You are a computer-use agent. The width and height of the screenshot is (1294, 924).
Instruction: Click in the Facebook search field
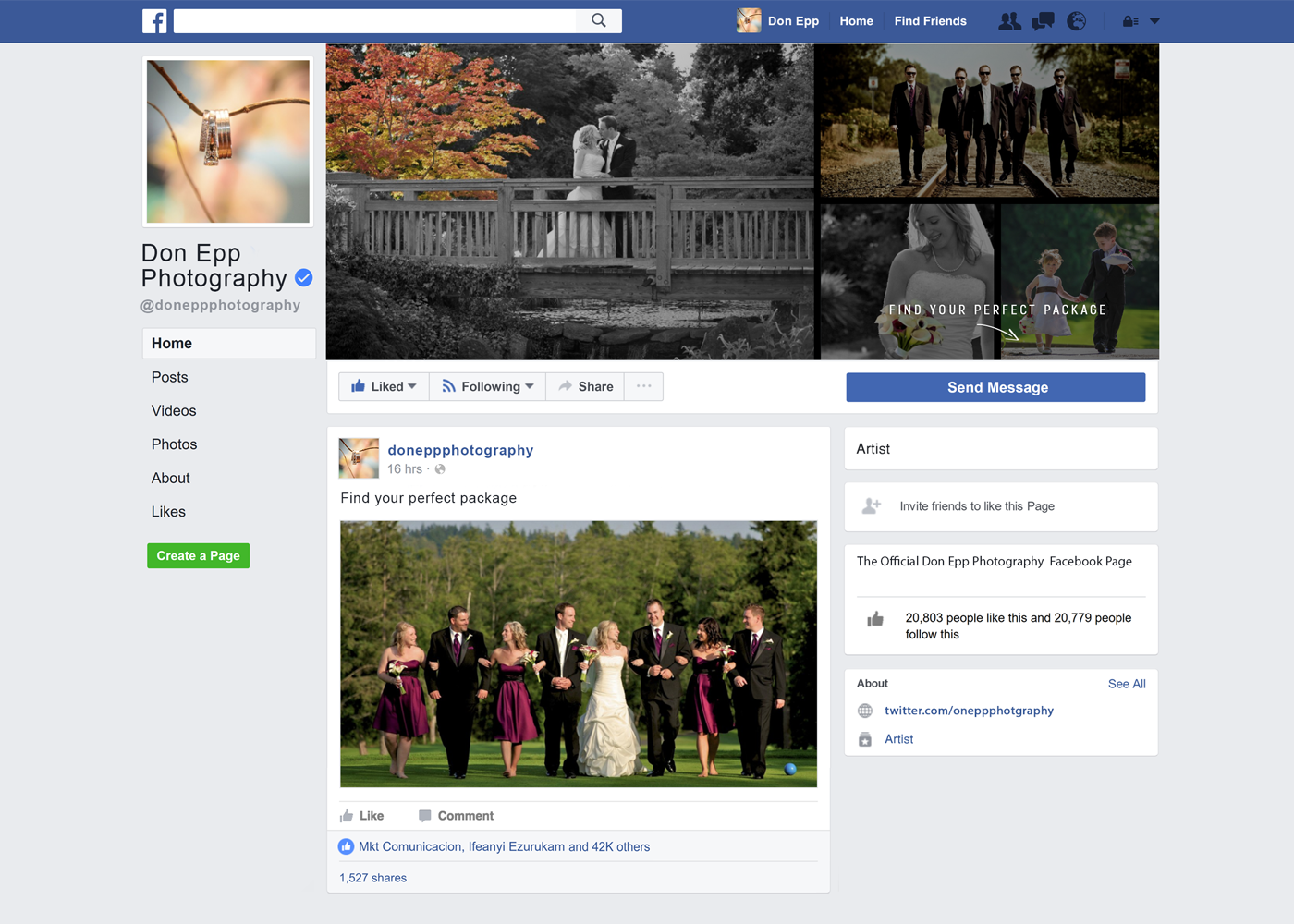click(374, 20)
